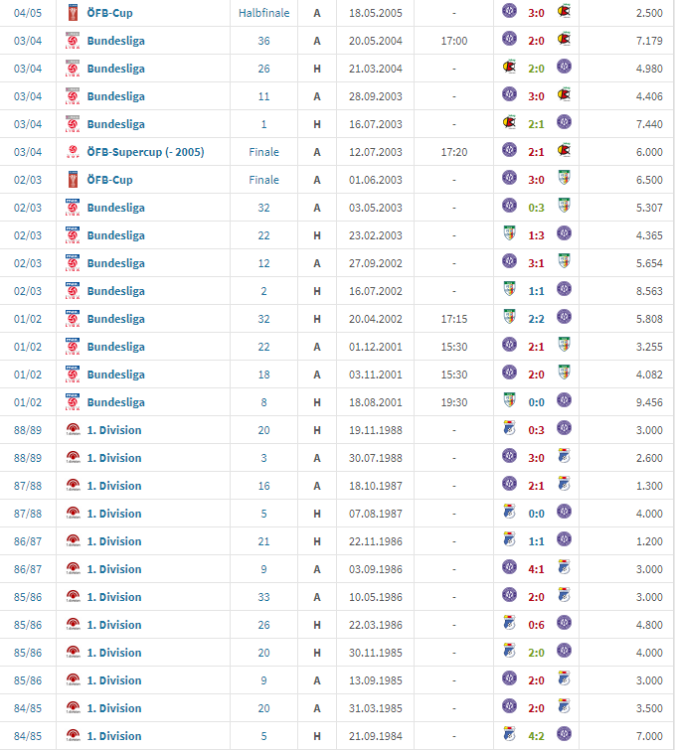This screenshot has width=675, height=750.
Task: Click 1. Division logo for the 19.11.1988 match
Action: pyautogui.click(x=72, y=430)
